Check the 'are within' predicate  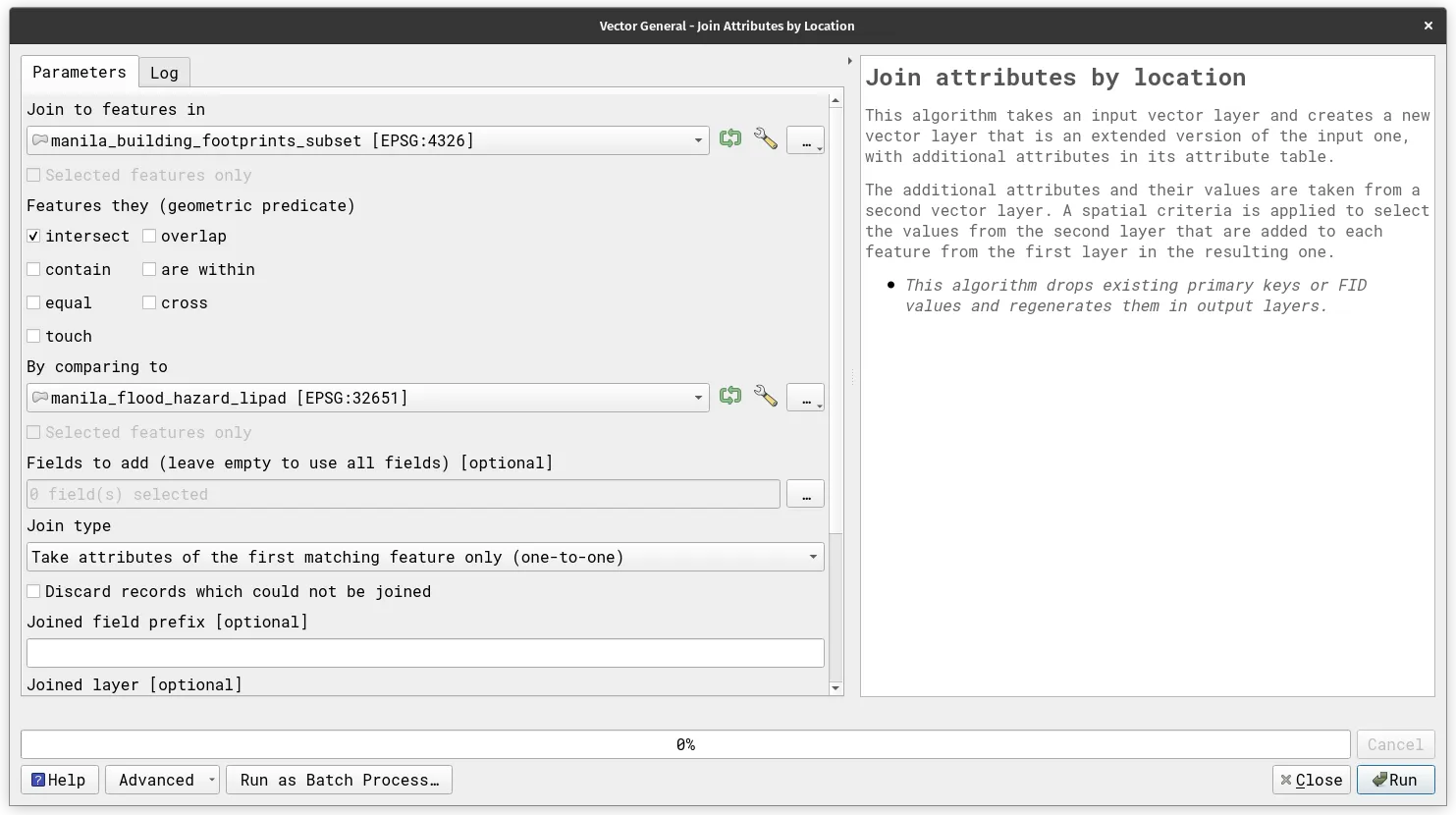(149, 270)
